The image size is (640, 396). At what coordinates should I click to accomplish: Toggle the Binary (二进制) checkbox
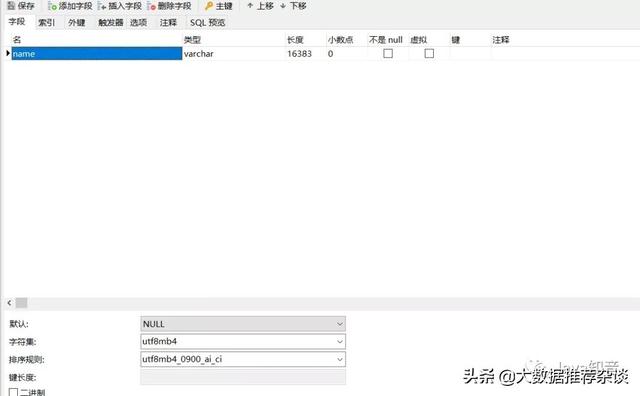click(13, 392)
